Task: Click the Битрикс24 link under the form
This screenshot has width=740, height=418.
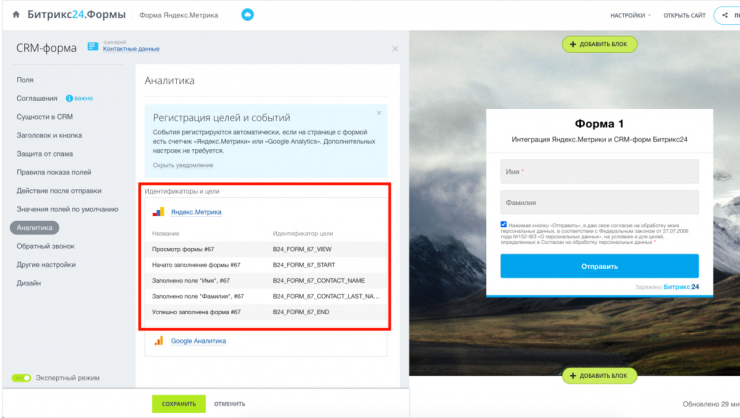Action: click(681, 287)
